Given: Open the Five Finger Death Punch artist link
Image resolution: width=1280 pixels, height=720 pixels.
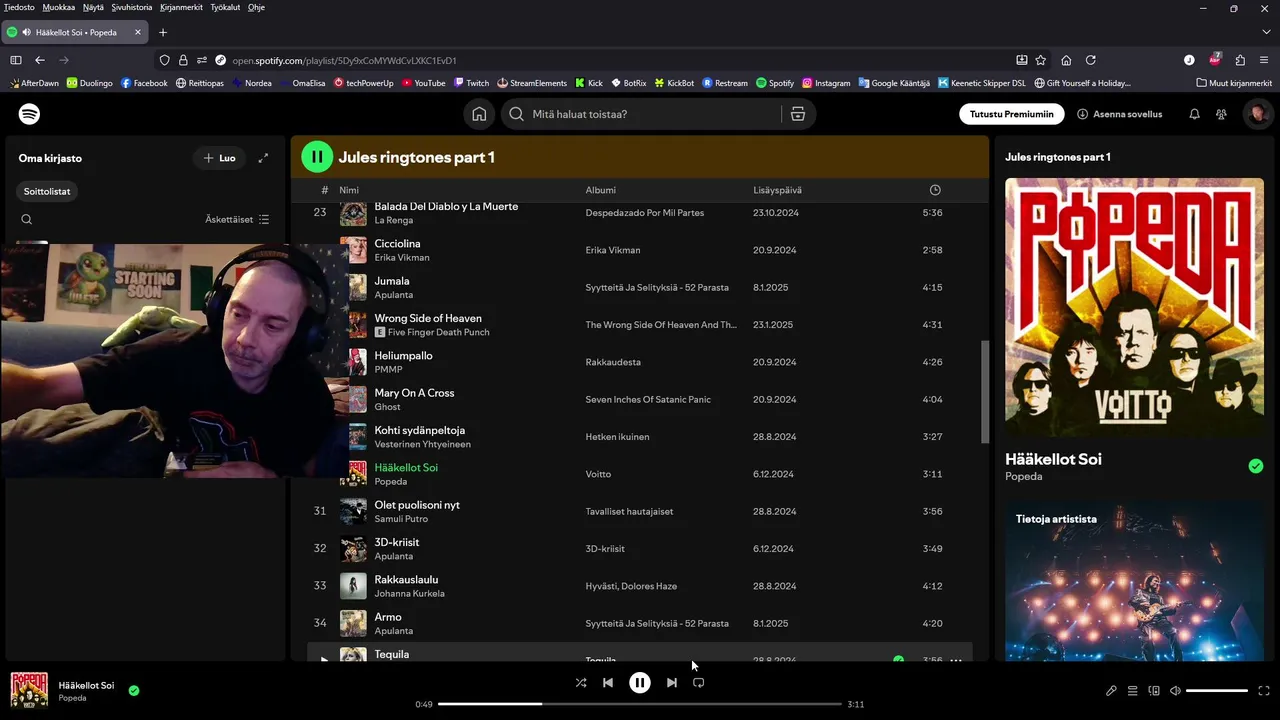Looking at the screenshot, I should [438, 332].
